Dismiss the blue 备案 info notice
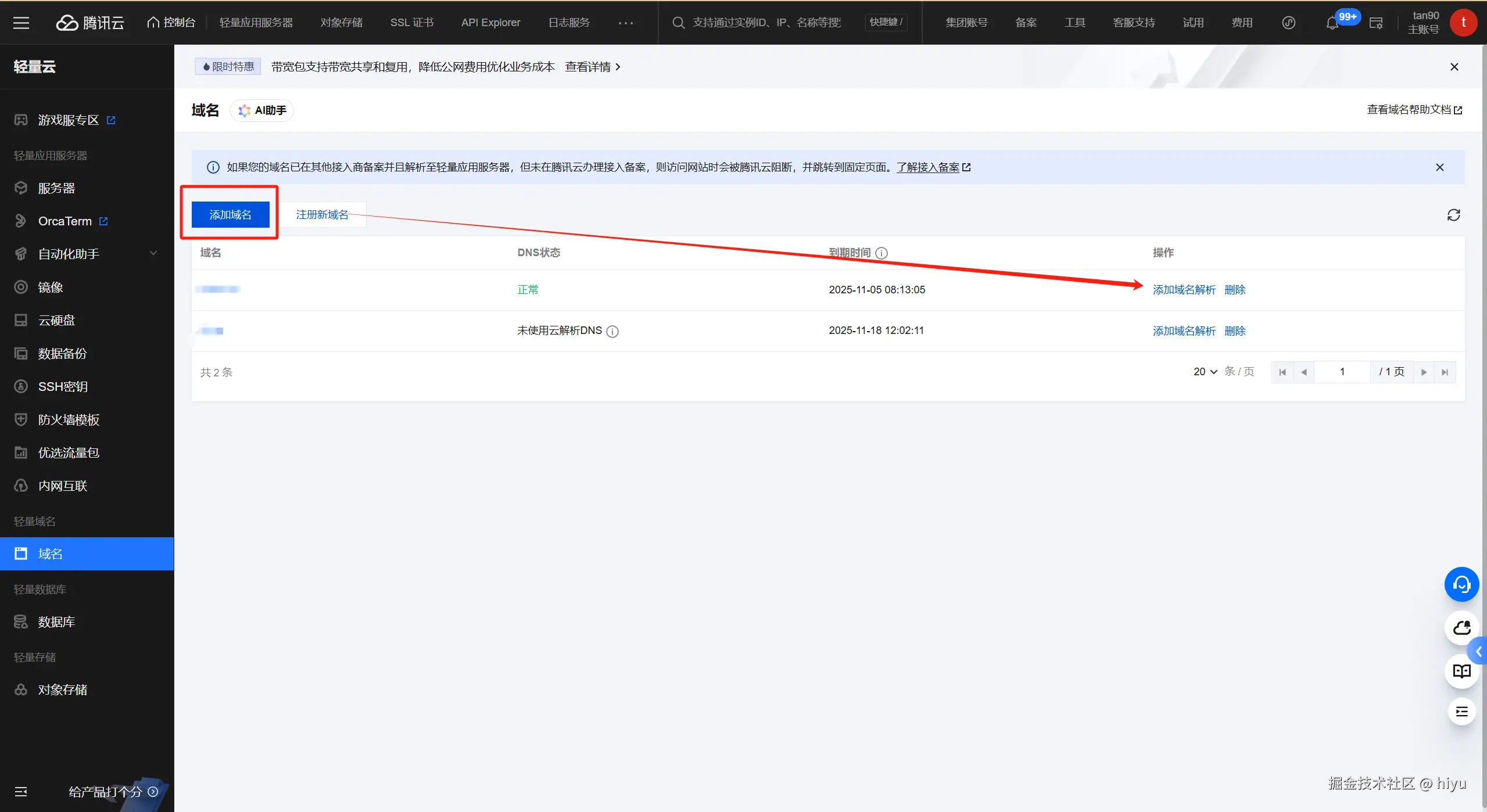Screen dimensions: 1487x812 pyautogui.click(x=1439, y=167)
